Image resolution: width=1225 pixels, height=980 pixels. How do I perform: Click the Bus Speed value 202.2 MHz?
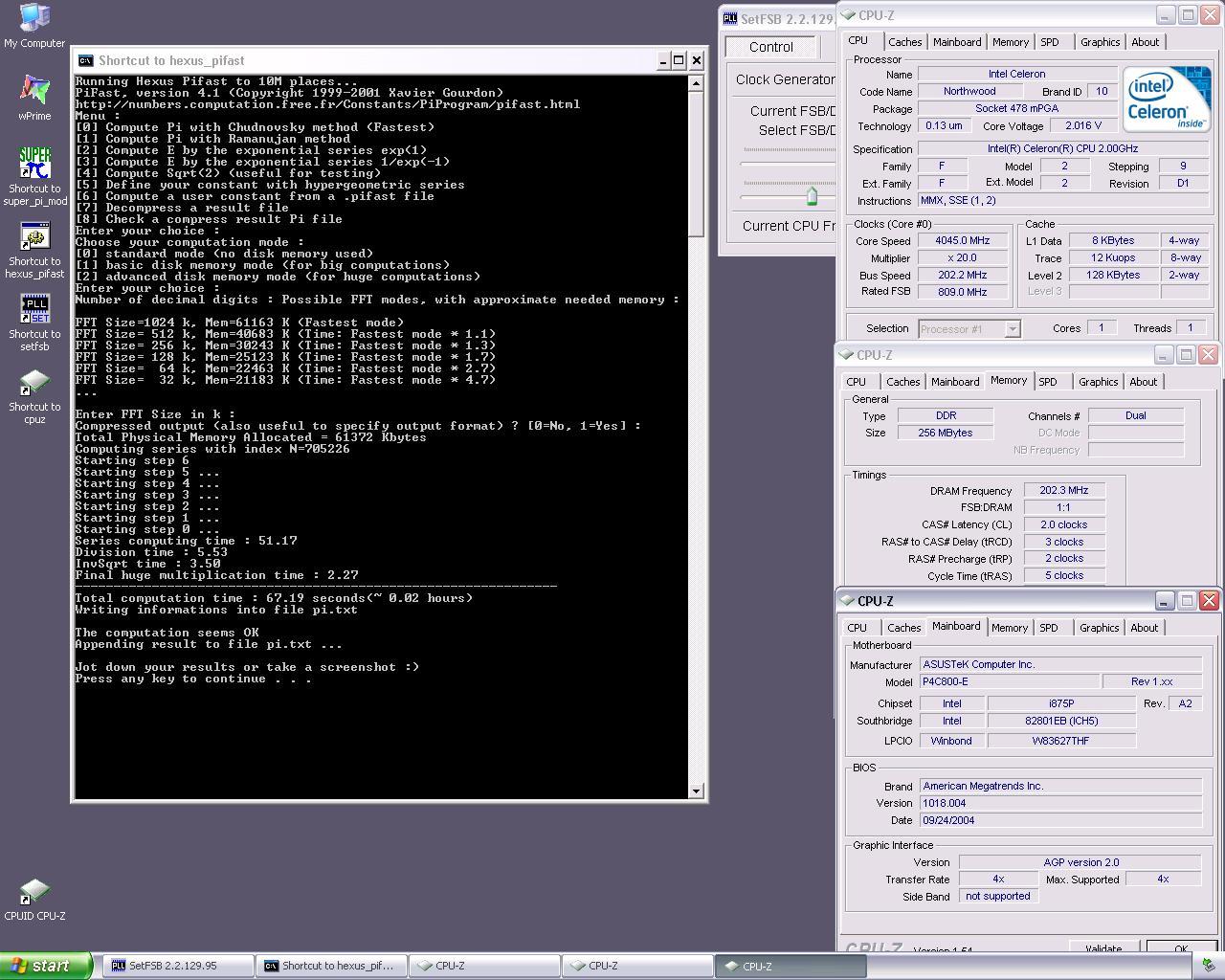tap(963, 276)
